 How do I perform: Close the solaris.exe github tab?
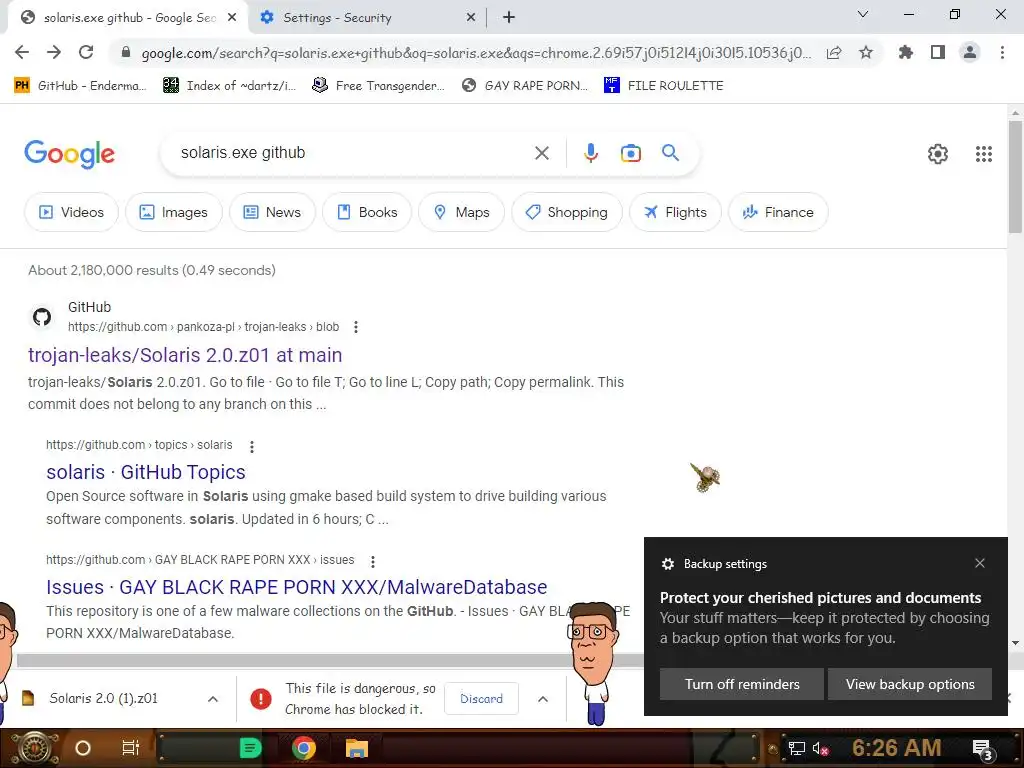tap(232, 18)
